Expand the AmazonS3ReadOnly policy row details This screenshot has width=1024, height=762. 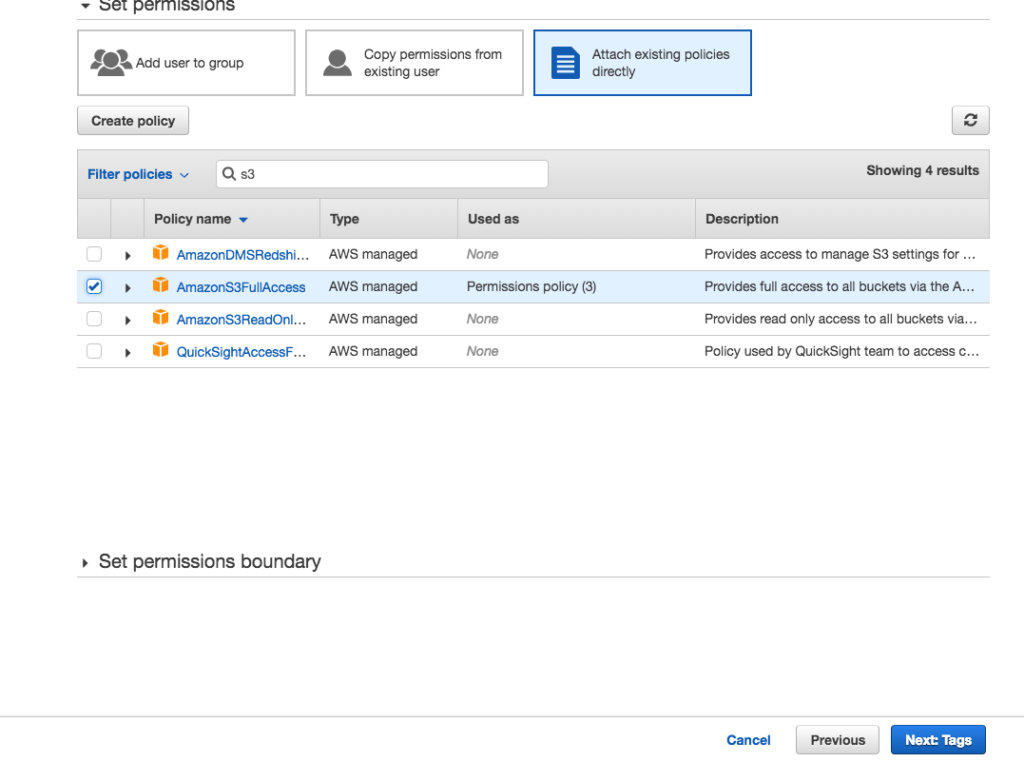point(128,320)
